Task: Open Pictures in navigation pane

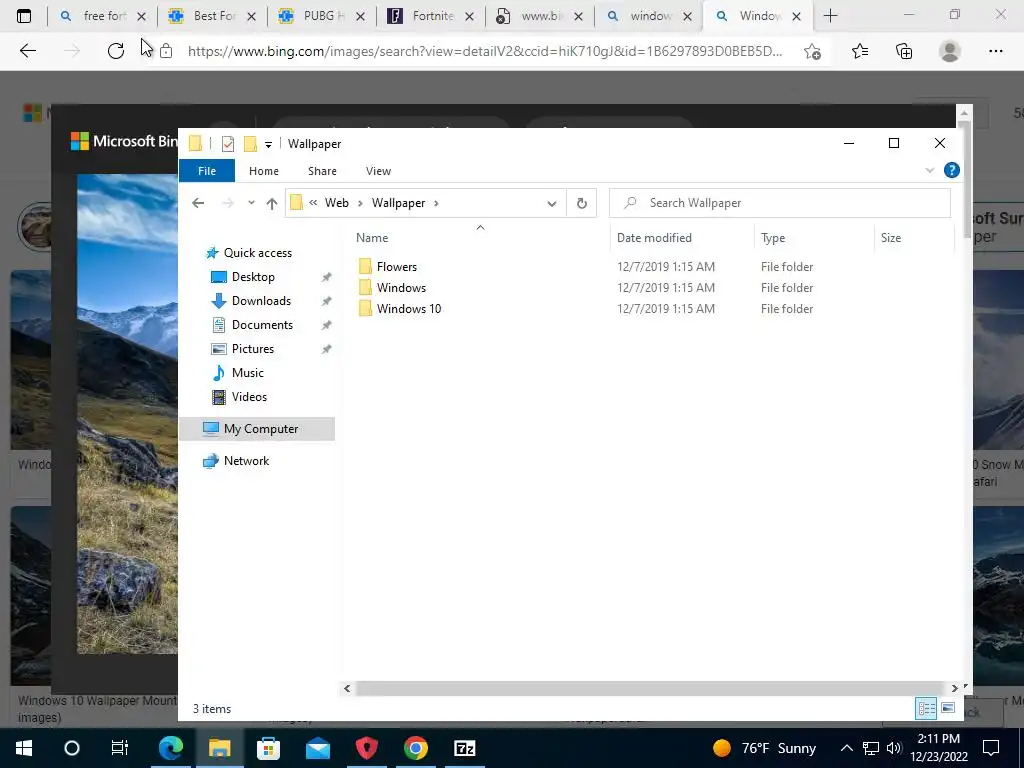Action: (x=252, y=349)
